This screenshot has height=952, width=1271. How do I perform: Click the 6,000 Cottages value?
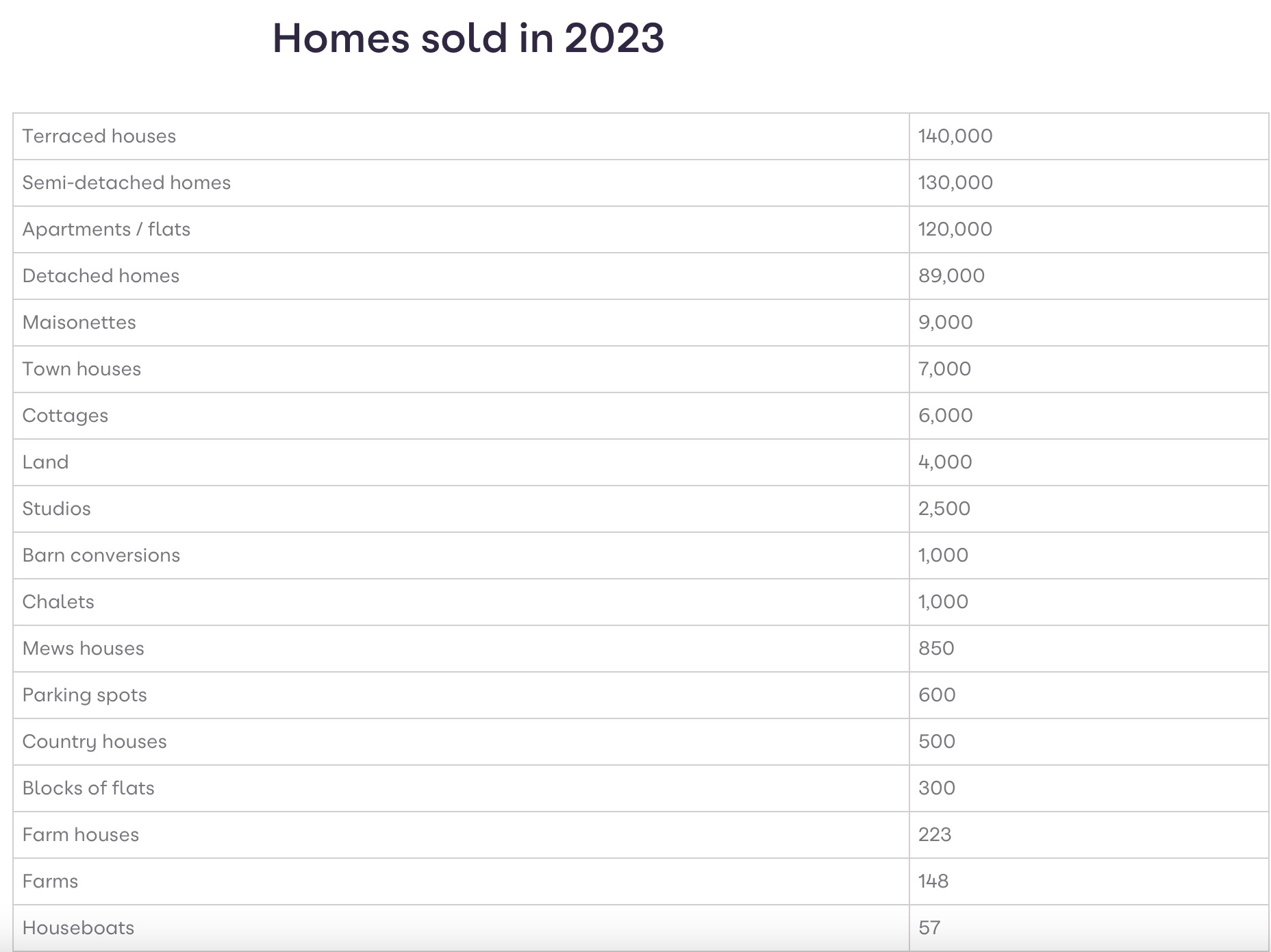pyautogui.click(x=945, y=416)
